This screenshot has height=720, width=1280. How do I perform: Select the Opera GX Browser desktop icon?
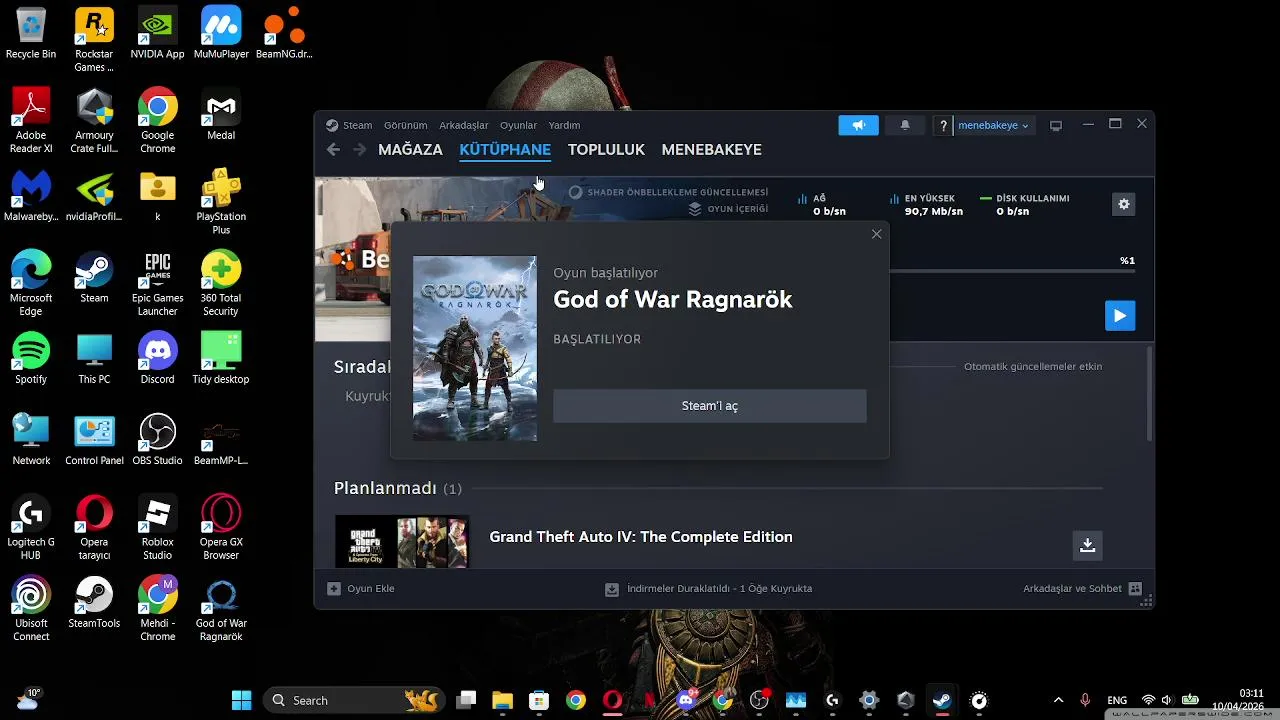[x=221, y=527]
